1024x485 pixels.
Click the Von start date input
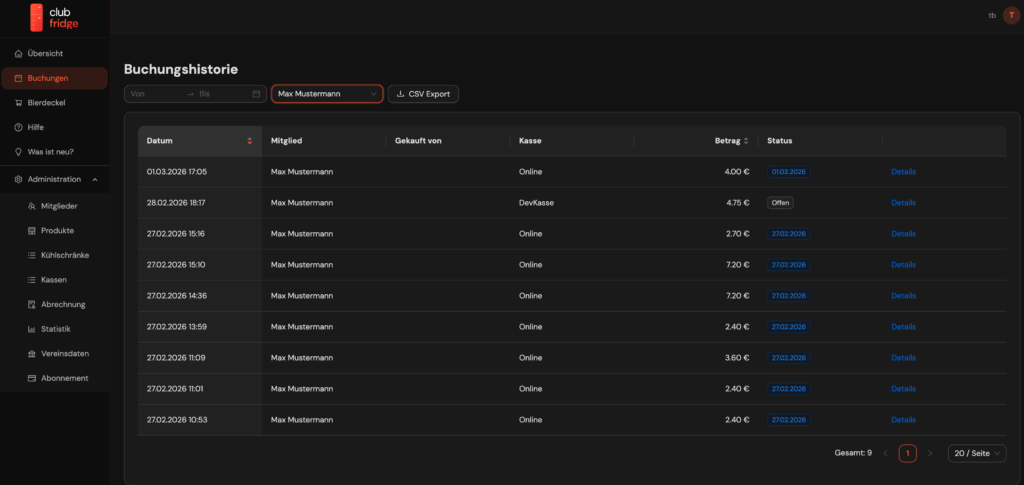pyautogui.click(x=153, y=94)
